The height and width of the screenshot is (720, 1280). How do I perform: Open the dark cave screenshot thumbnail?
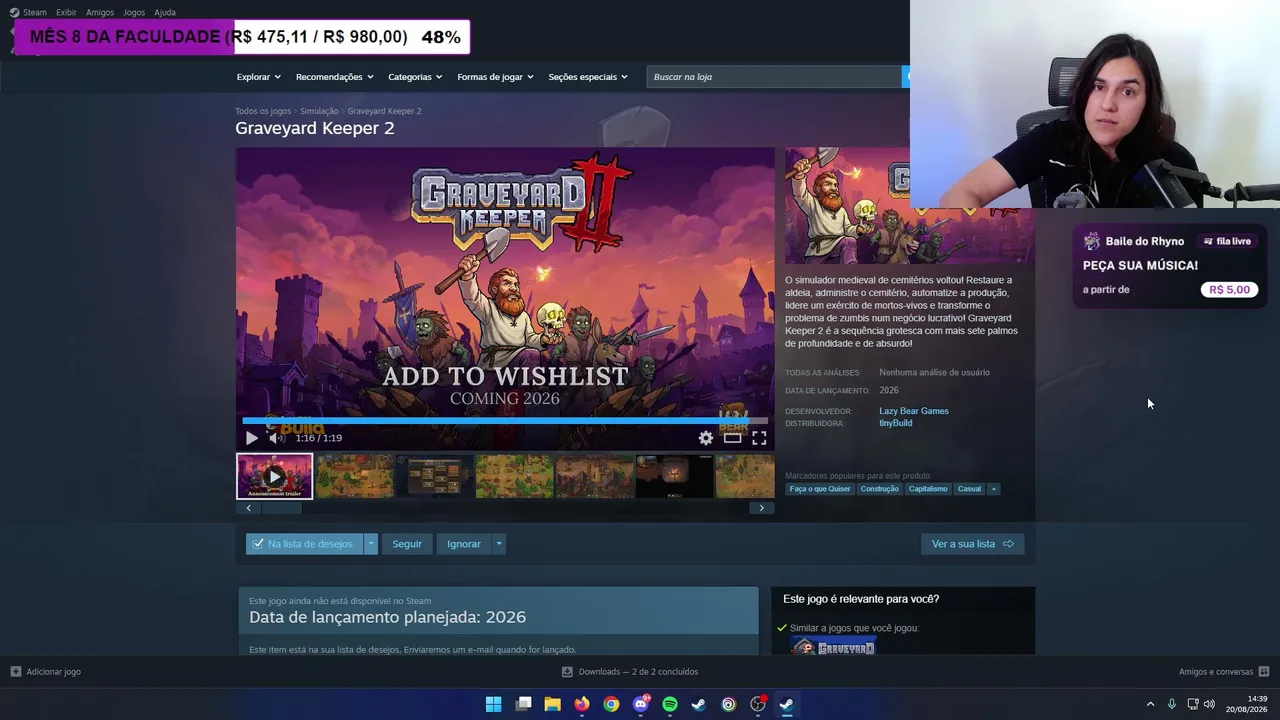(675, 476)
